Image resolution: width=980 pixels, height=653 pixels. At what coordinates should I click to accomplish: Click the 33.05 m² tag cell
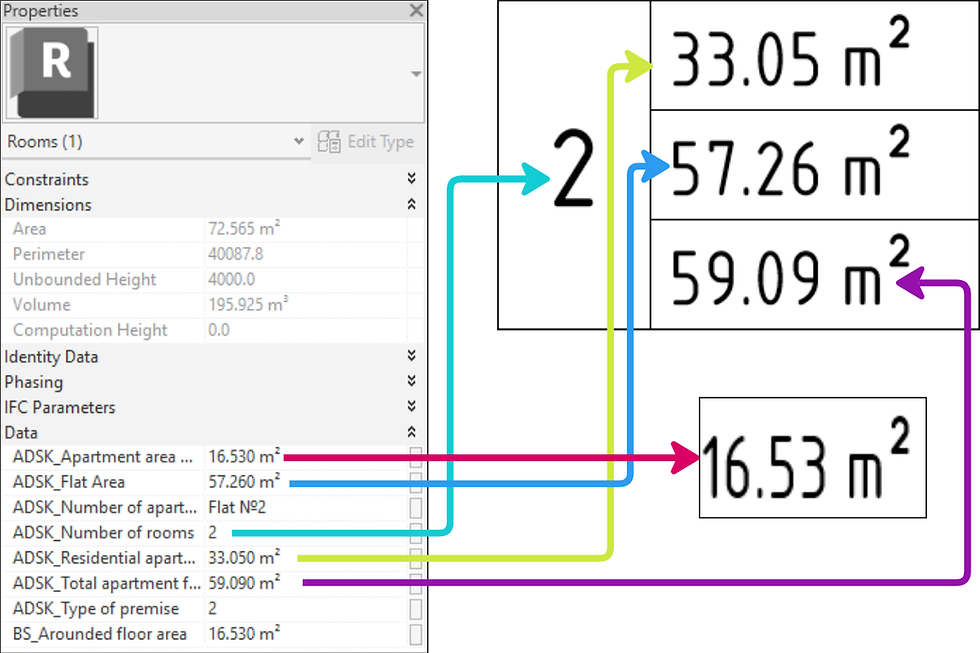coord(814,56)
